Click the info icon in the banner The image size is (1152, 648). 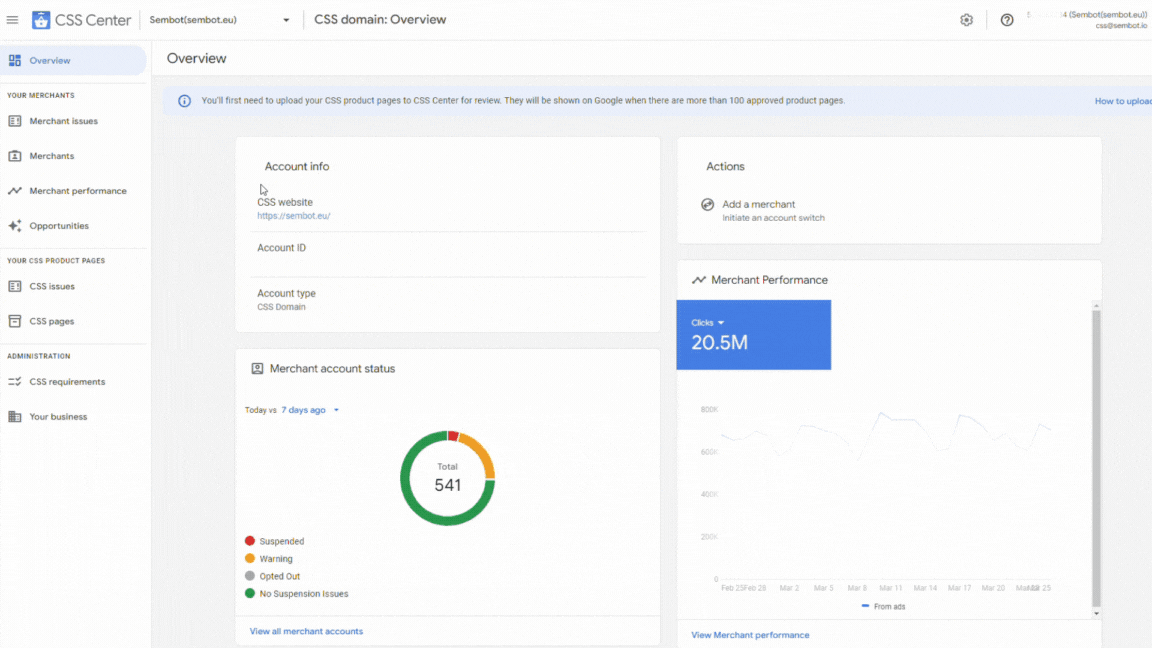[x=184, y=101]
